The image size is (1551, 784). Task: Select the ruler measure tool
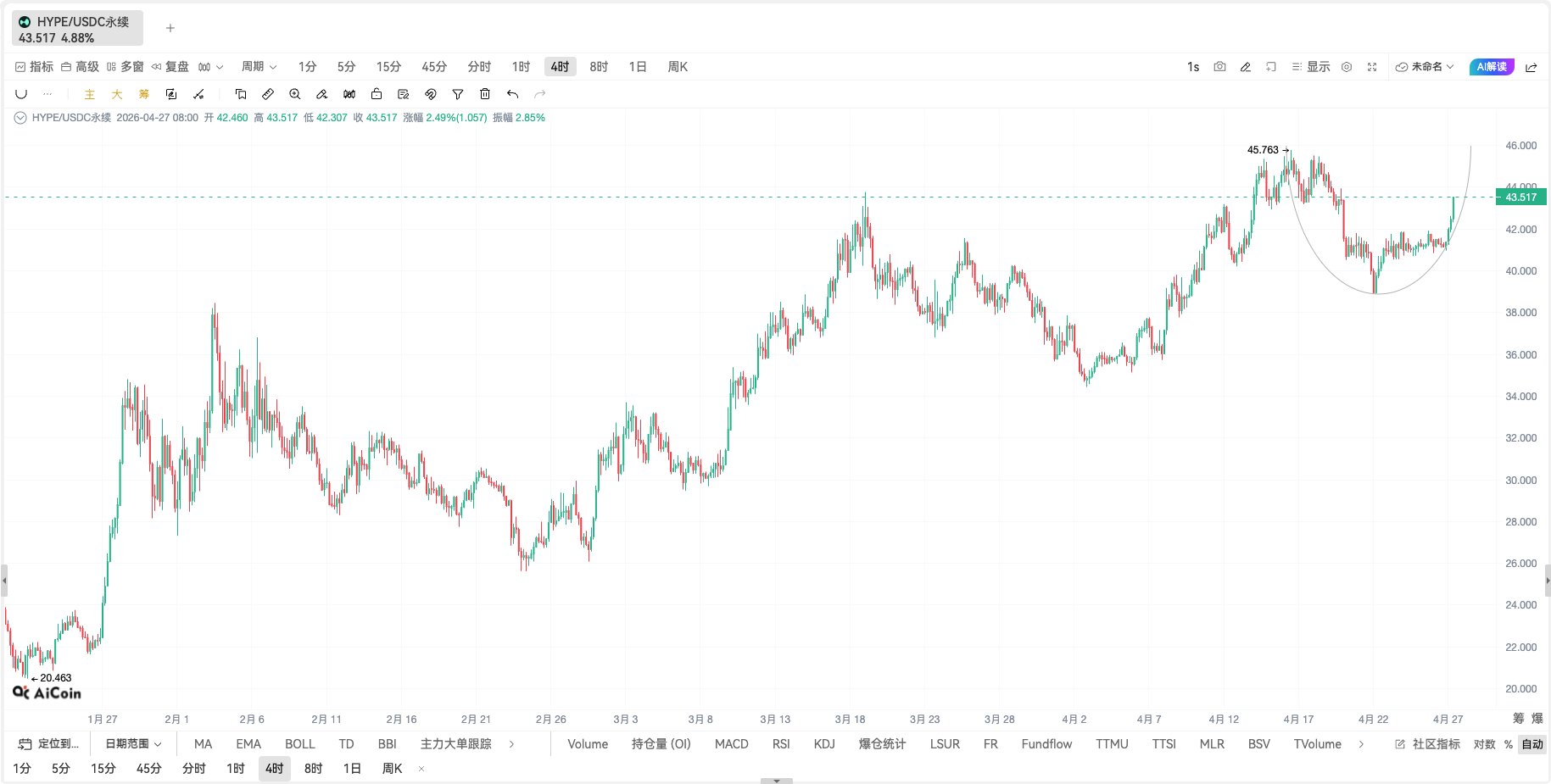(268, 94)
